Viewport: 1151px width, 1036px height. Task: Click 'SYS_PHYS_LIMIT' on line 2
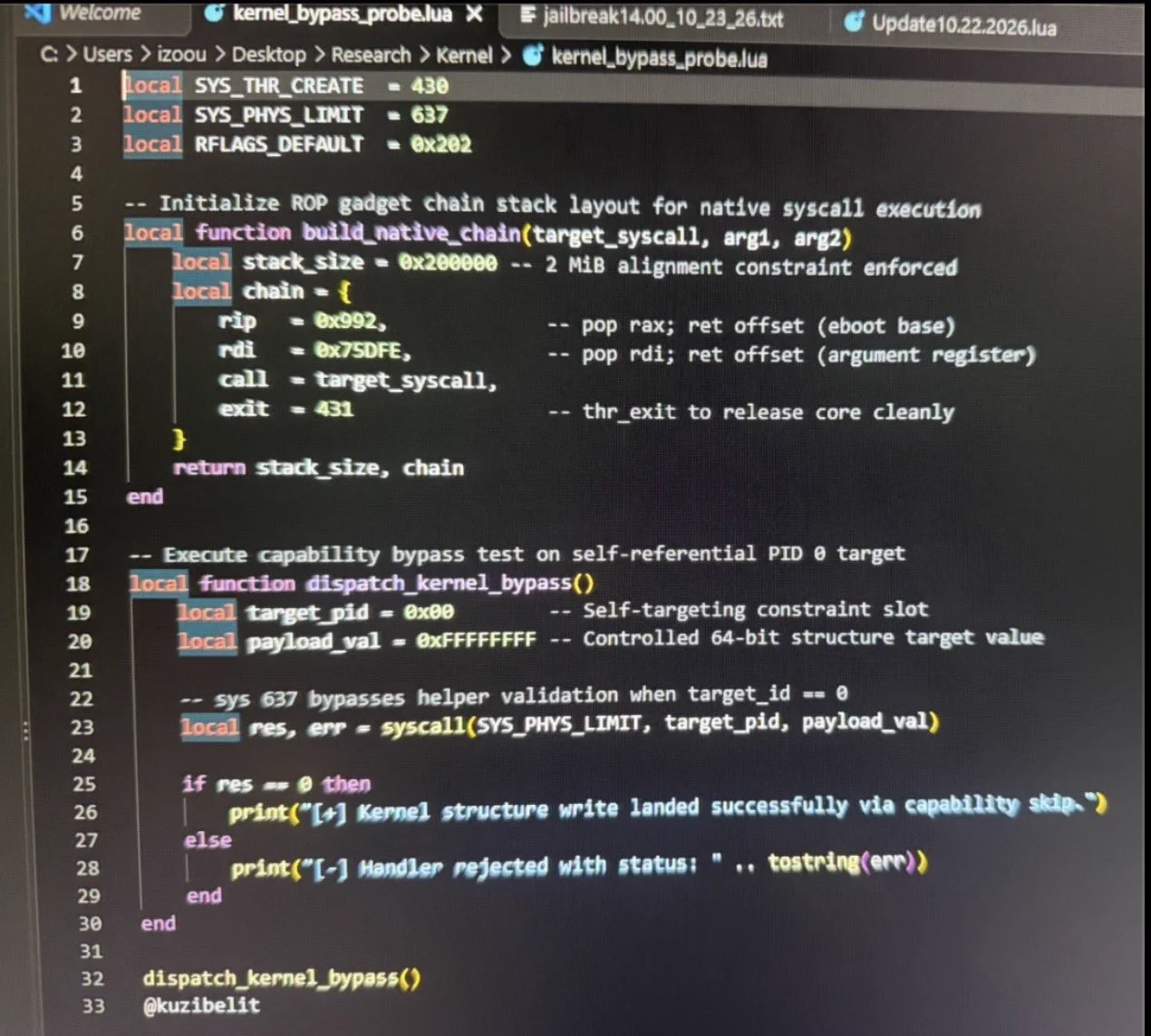279,115
